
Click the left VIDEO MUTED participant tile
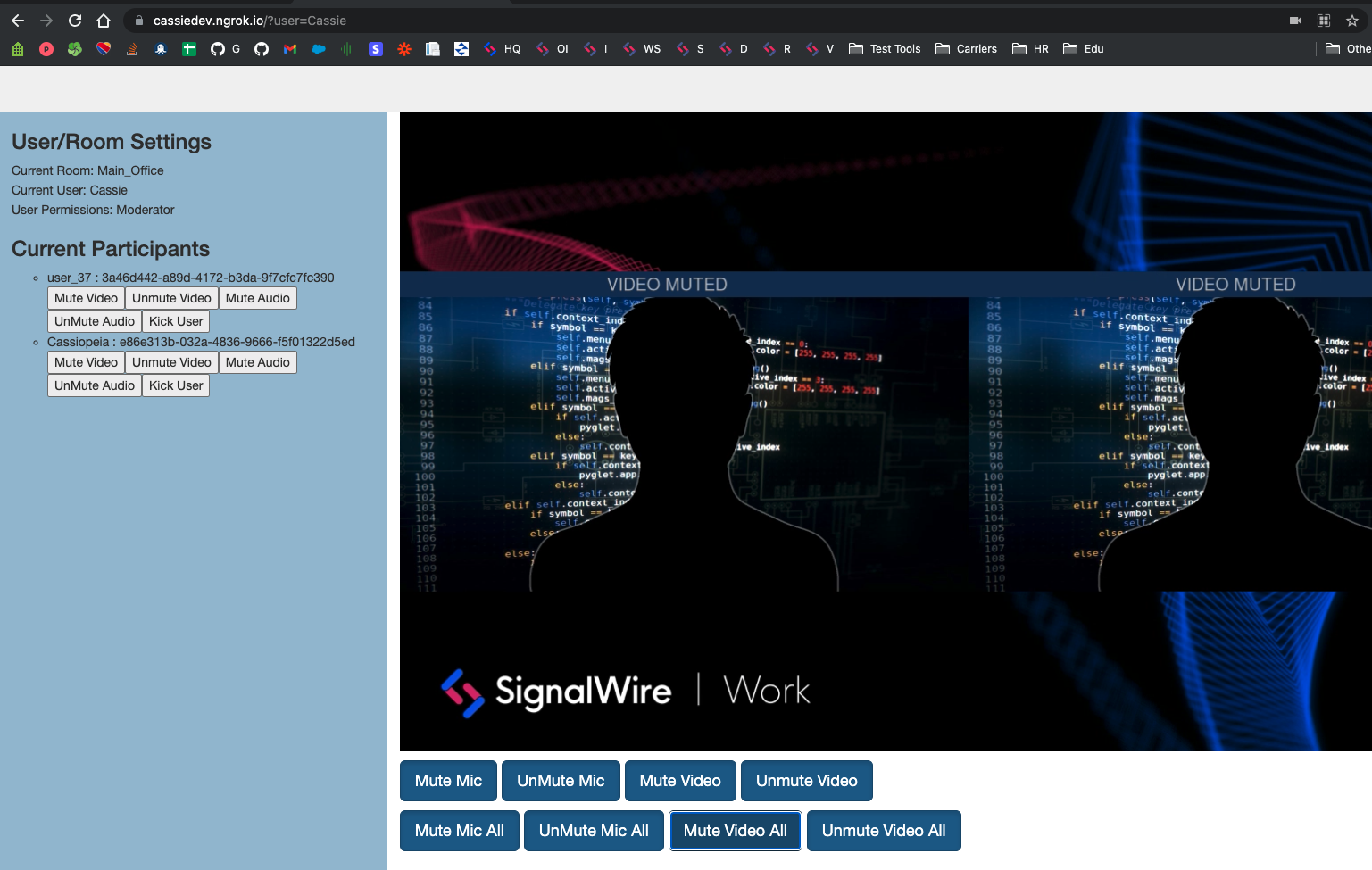[684, 432]
